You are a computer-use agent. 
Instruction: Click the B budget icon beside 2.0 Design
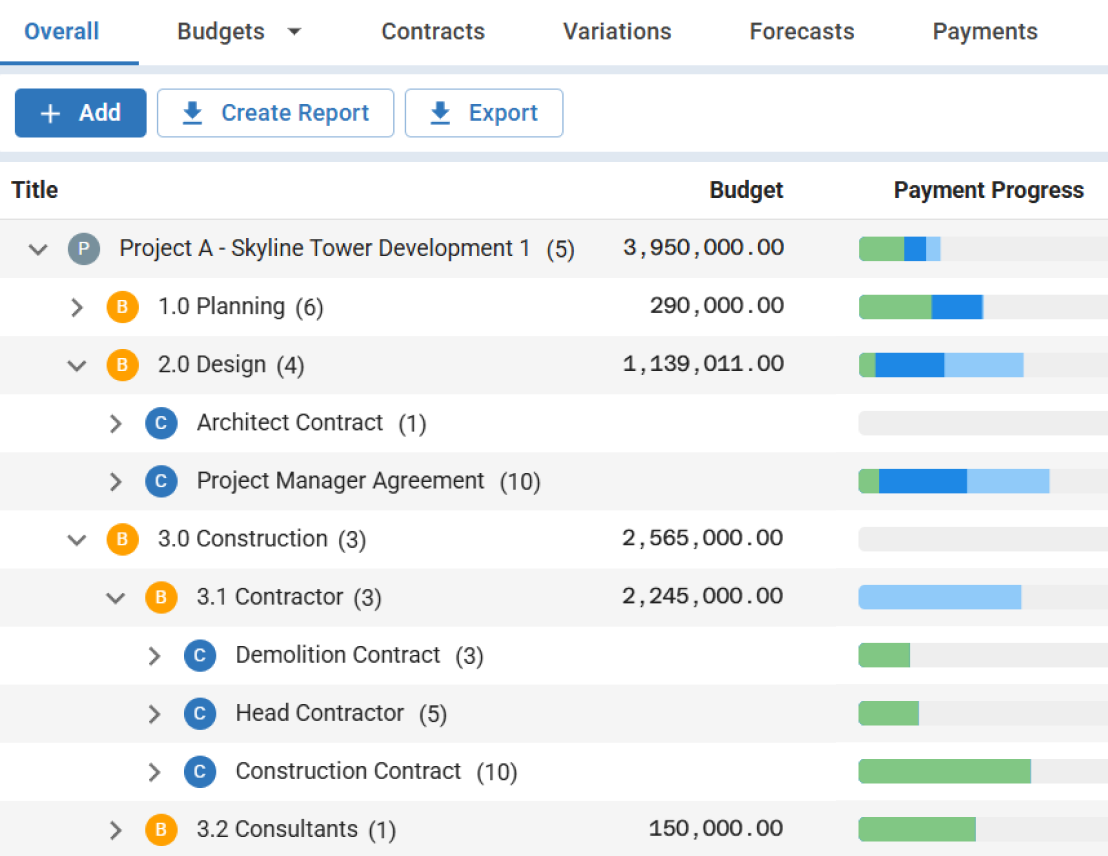122,365
